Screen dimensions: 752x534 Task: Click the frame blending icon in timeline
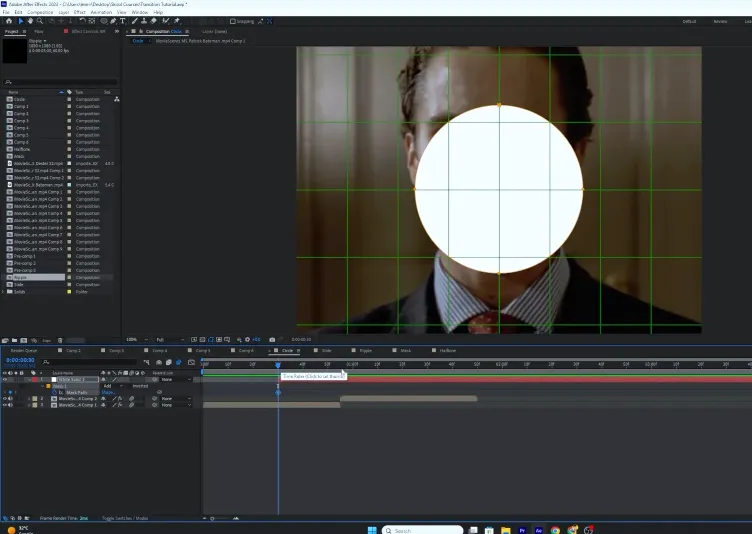point(169,362)
